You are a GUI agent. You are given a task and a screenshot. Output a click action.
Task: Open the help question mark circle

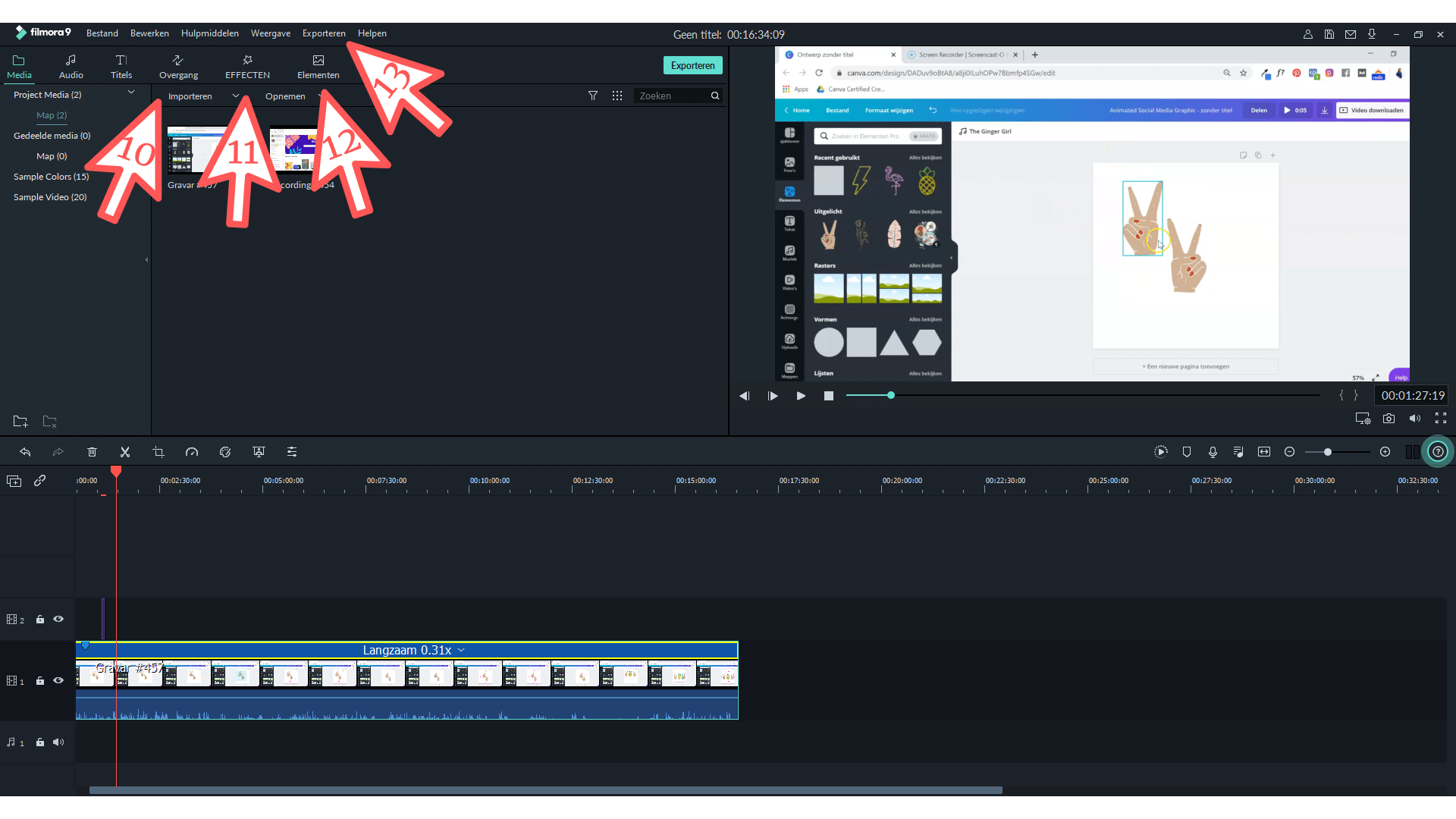(x=1438, y=452)
